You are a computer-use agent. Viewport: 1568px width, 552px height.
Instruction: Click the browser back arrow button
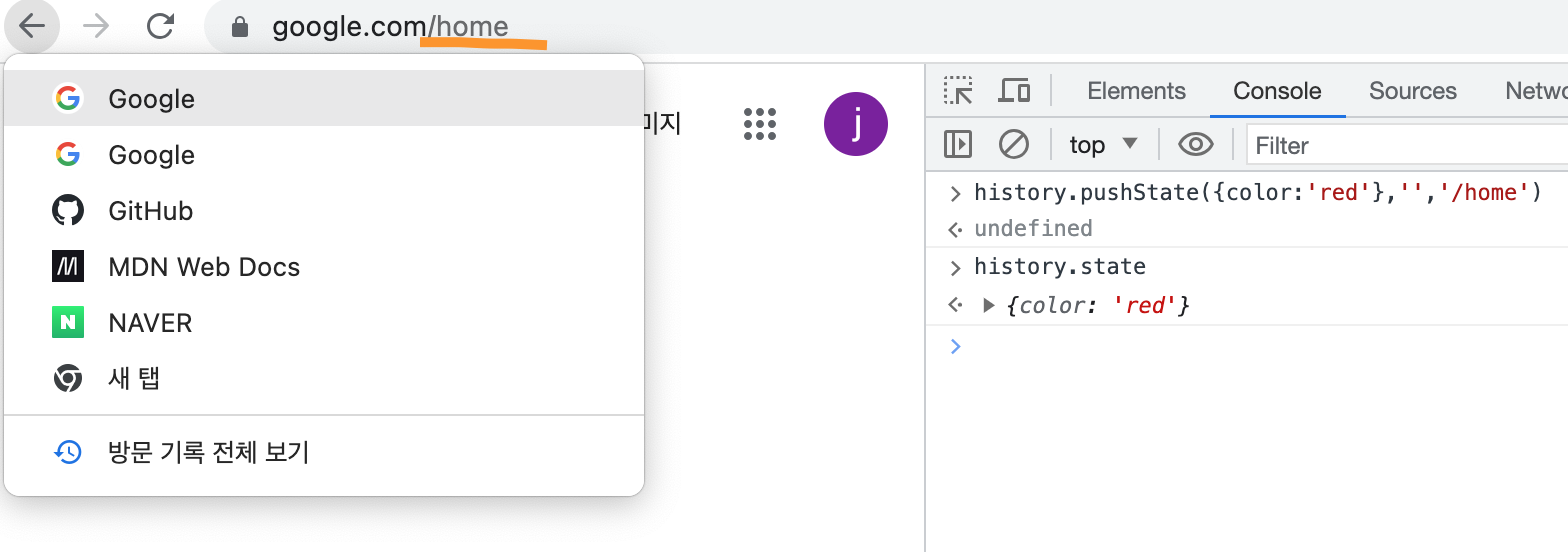(x=32, y=26)
